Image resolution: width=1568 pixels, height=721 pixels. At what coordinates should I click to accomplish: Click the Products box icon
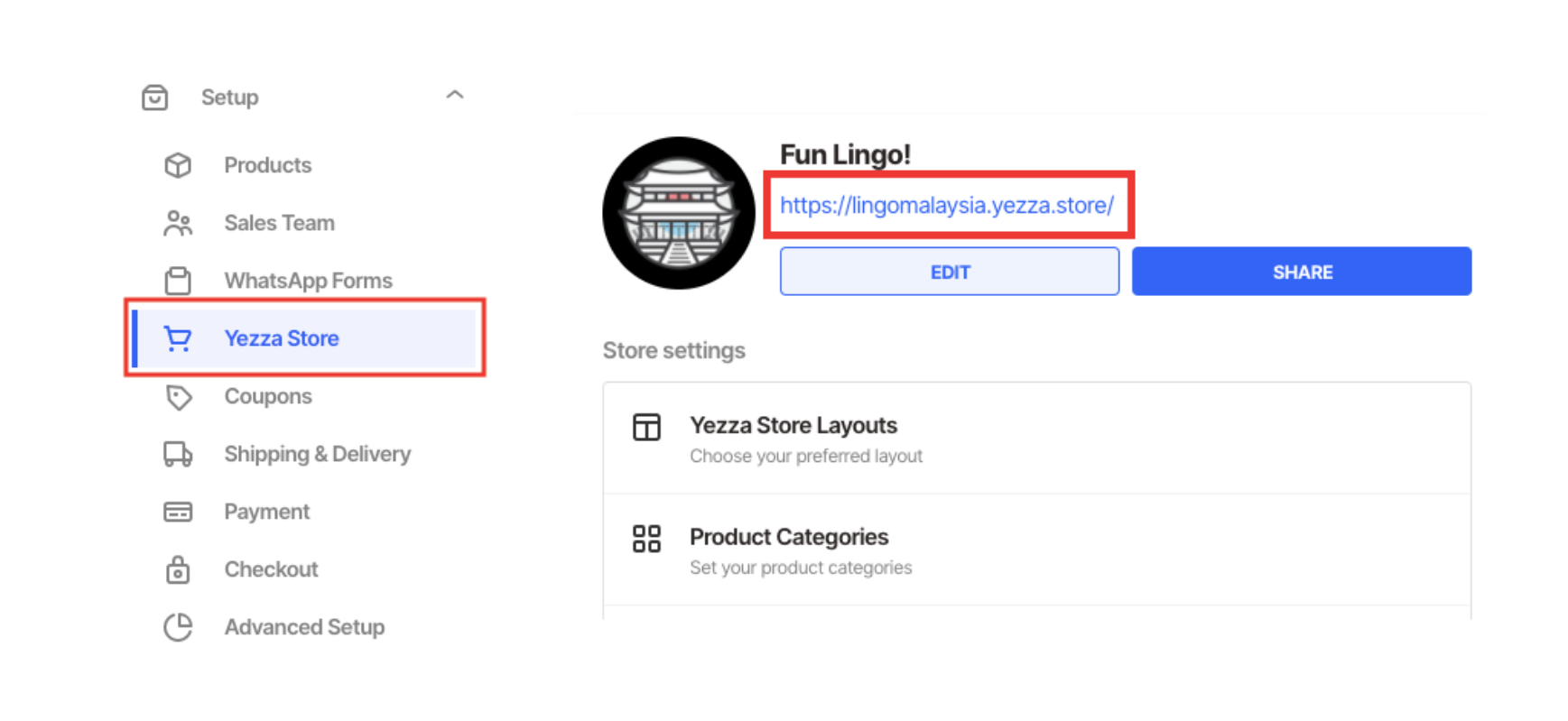coord(178,165)
